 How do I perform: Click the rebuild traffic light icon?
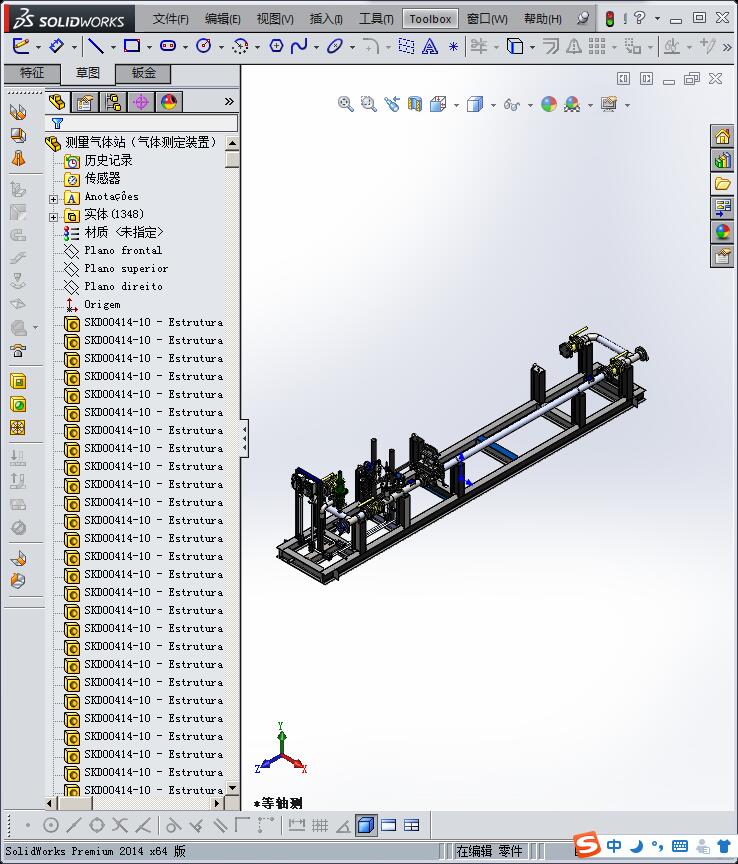(610, 19)
